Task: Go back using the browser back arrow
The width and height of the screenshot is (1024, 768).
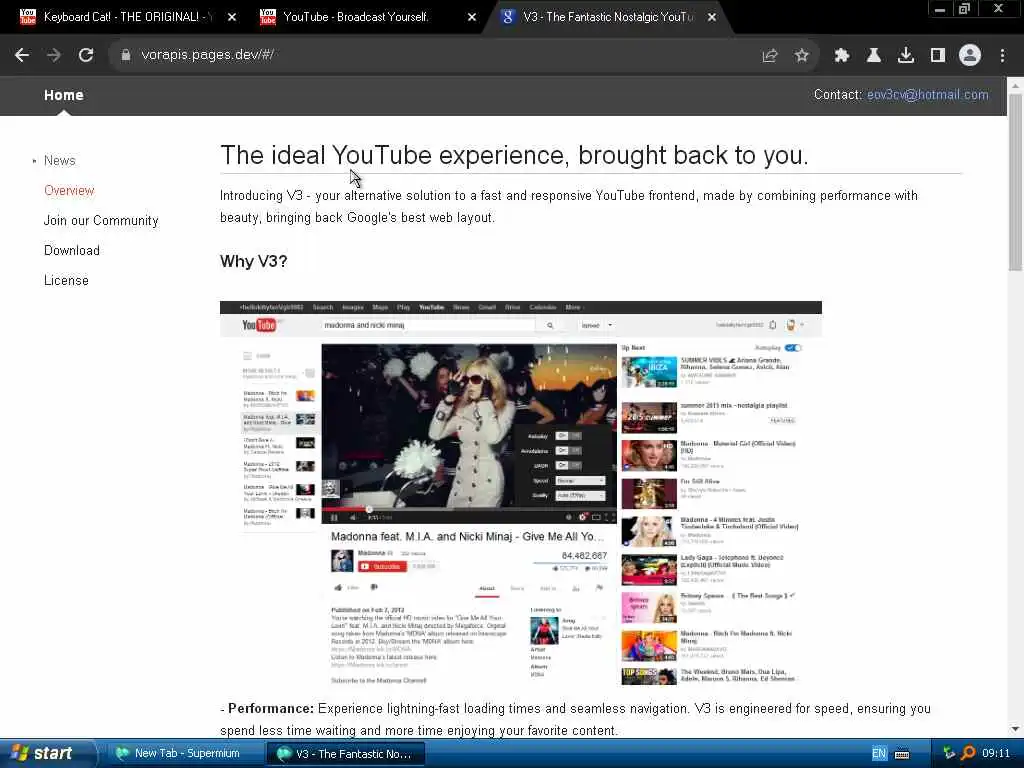Action: tap(22, 56)
